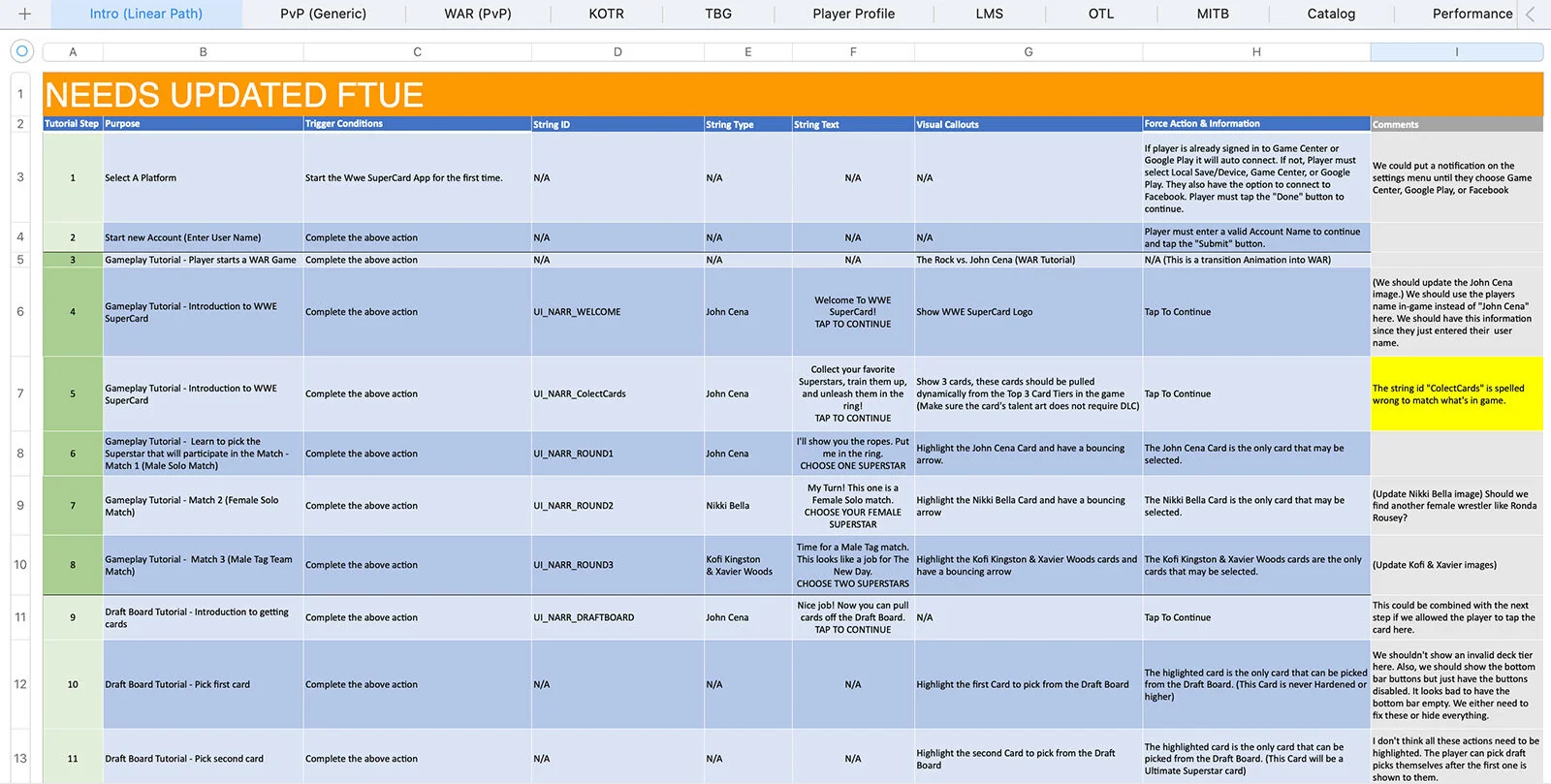Image resolution: width=1551 pixels, height=784 pixels.
Task: Select column C header
Action: 417,52
